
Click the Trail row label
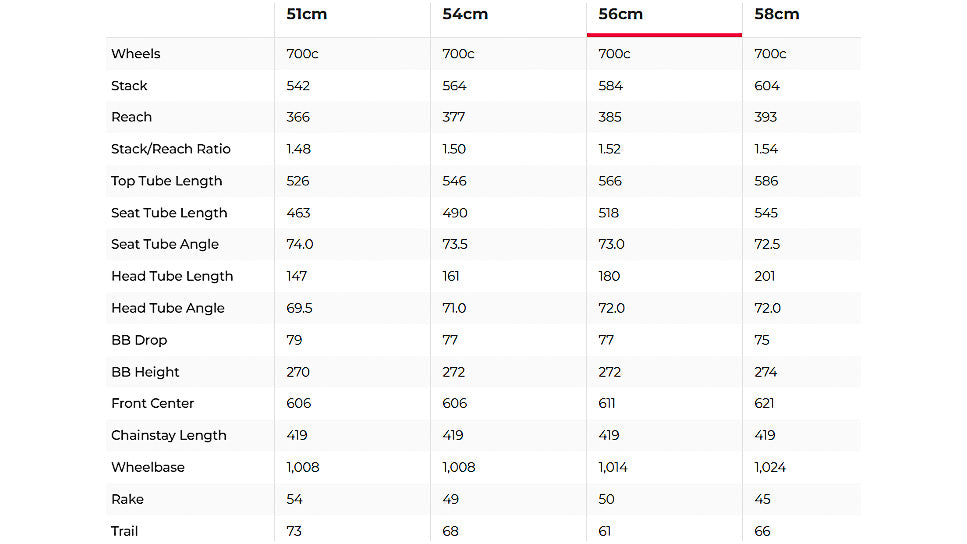click(125, 531)
